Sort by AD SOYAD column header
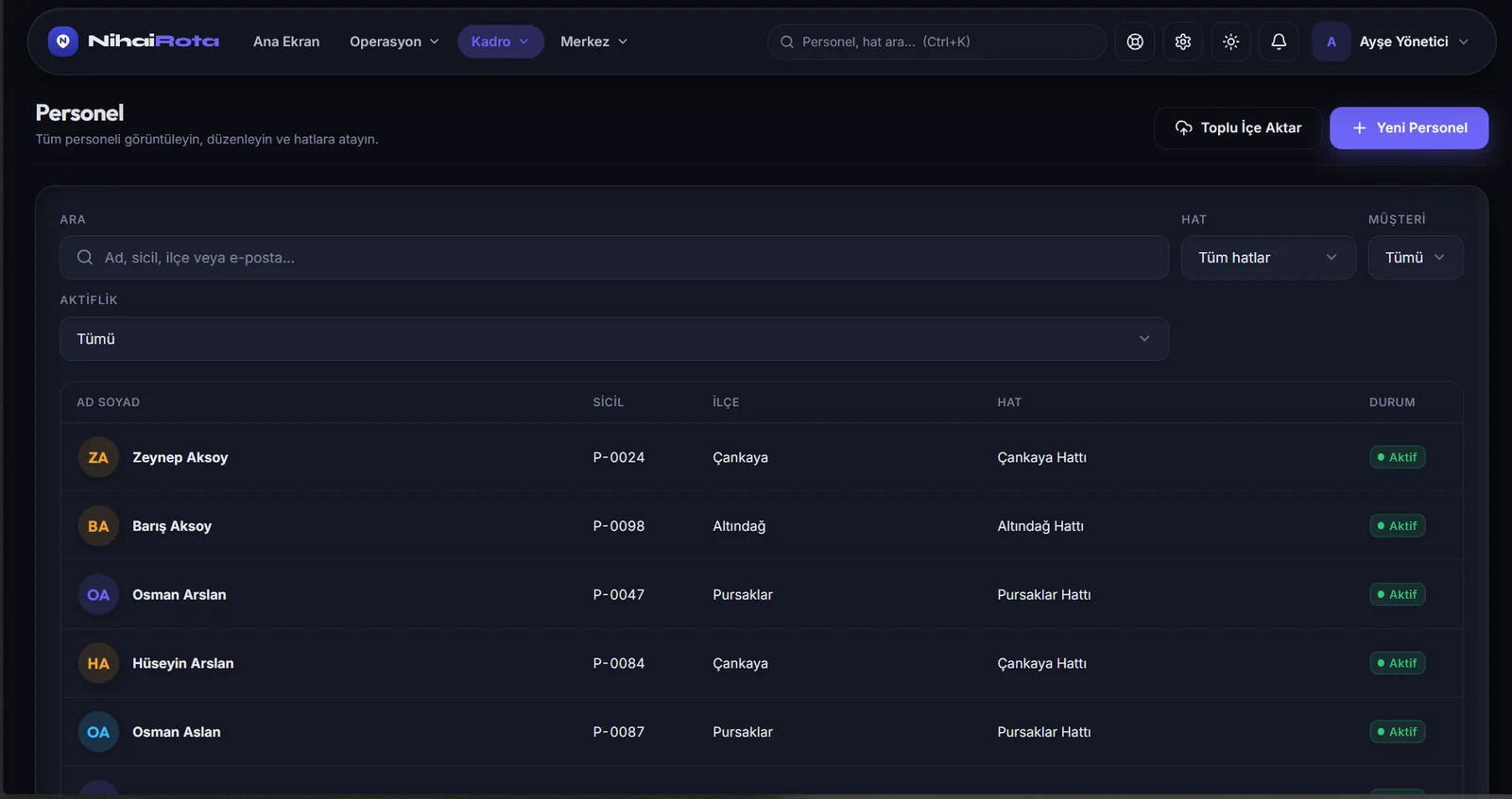The image size is (1512, 799). 108,402
